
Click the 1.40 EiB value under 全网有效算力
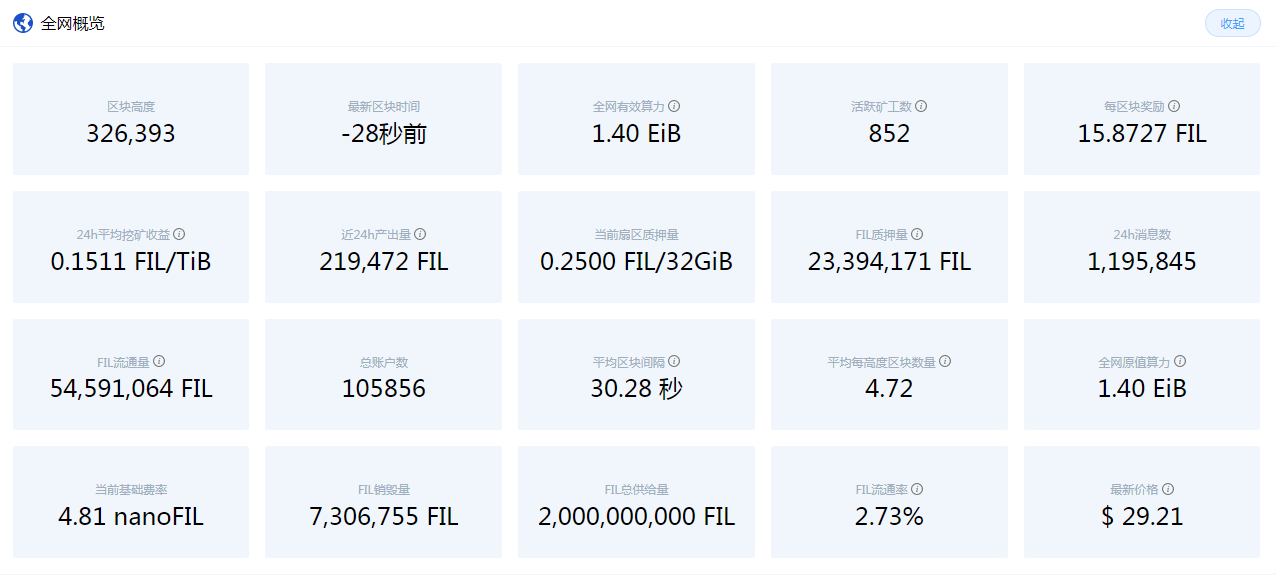(x=636, y=133)
